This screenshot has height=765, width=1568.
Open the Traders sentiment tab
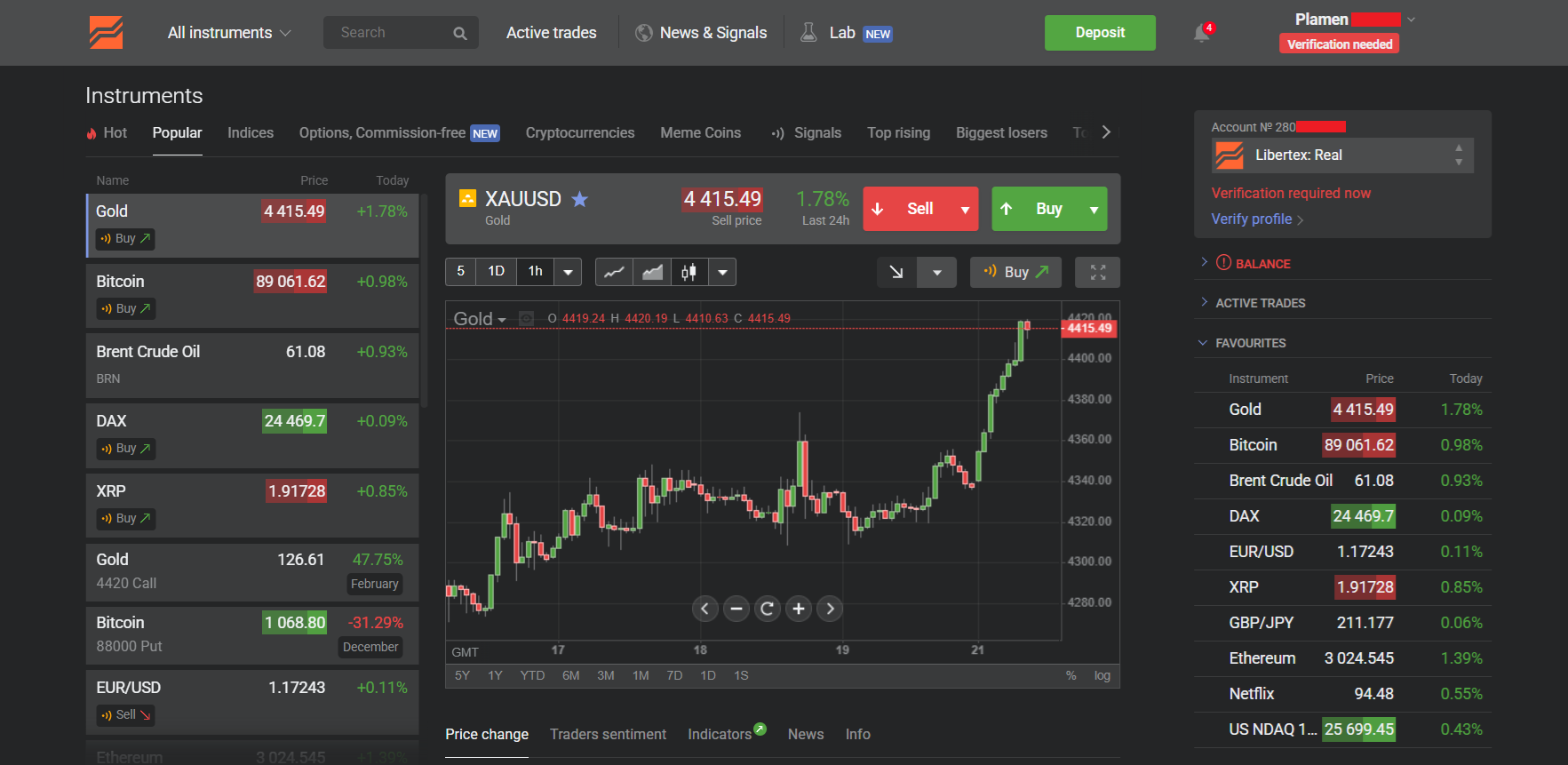608,735
